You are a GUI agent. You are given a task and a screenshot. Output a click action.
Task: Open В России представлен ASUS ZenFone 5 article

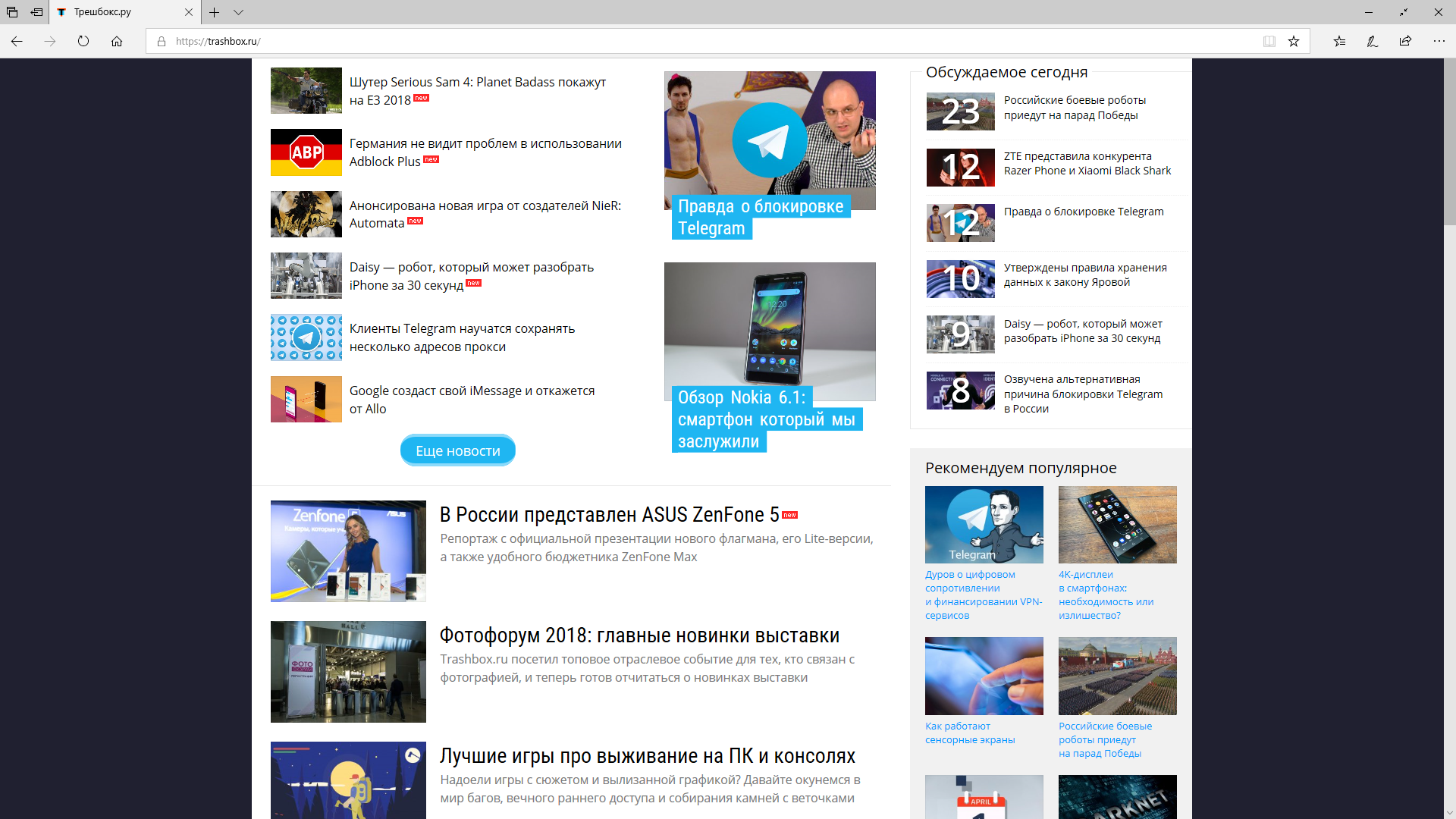click(609, 514)
